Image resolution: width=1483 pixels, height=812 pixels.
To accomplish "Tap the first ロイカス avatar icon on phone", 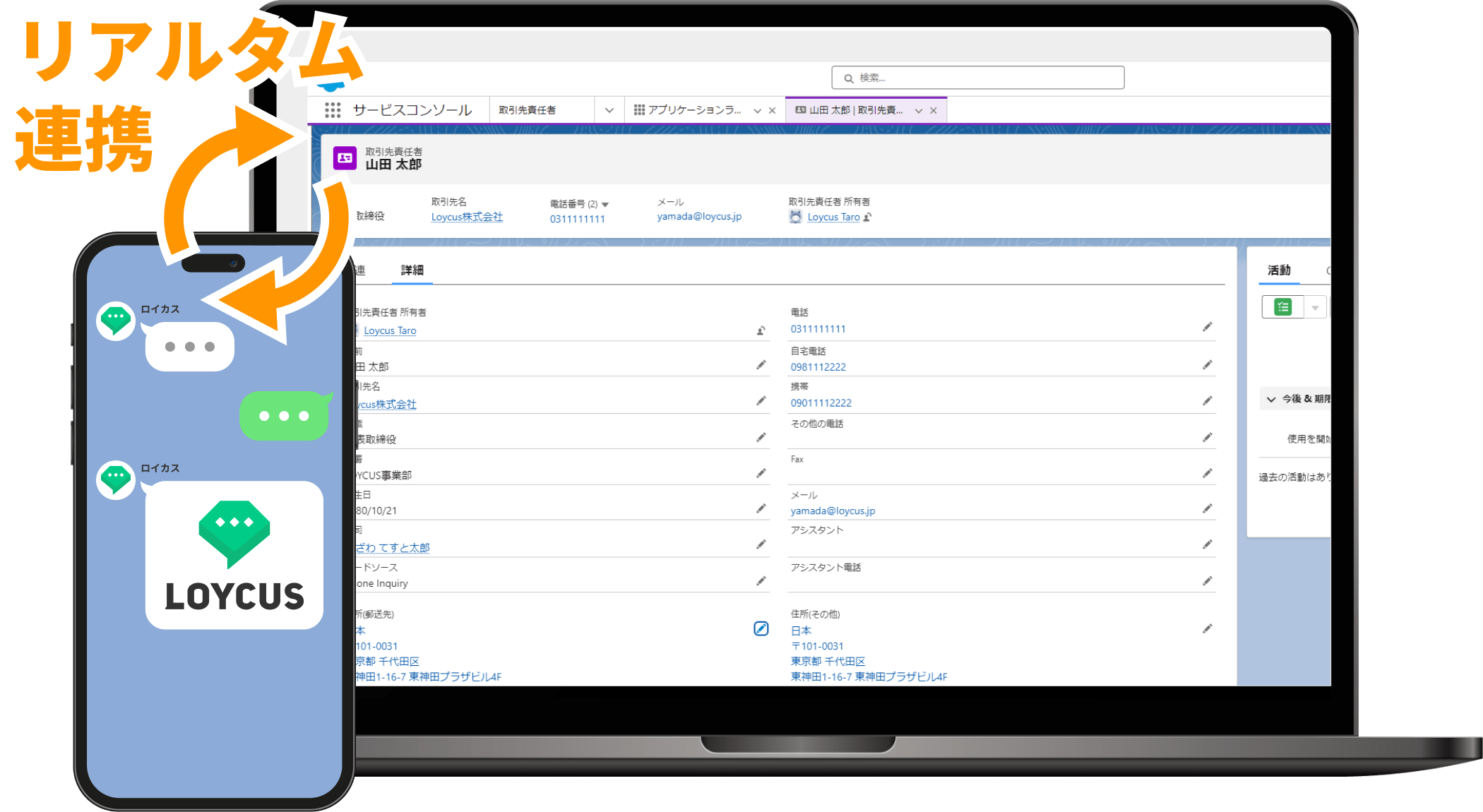I will click(116, 321).
